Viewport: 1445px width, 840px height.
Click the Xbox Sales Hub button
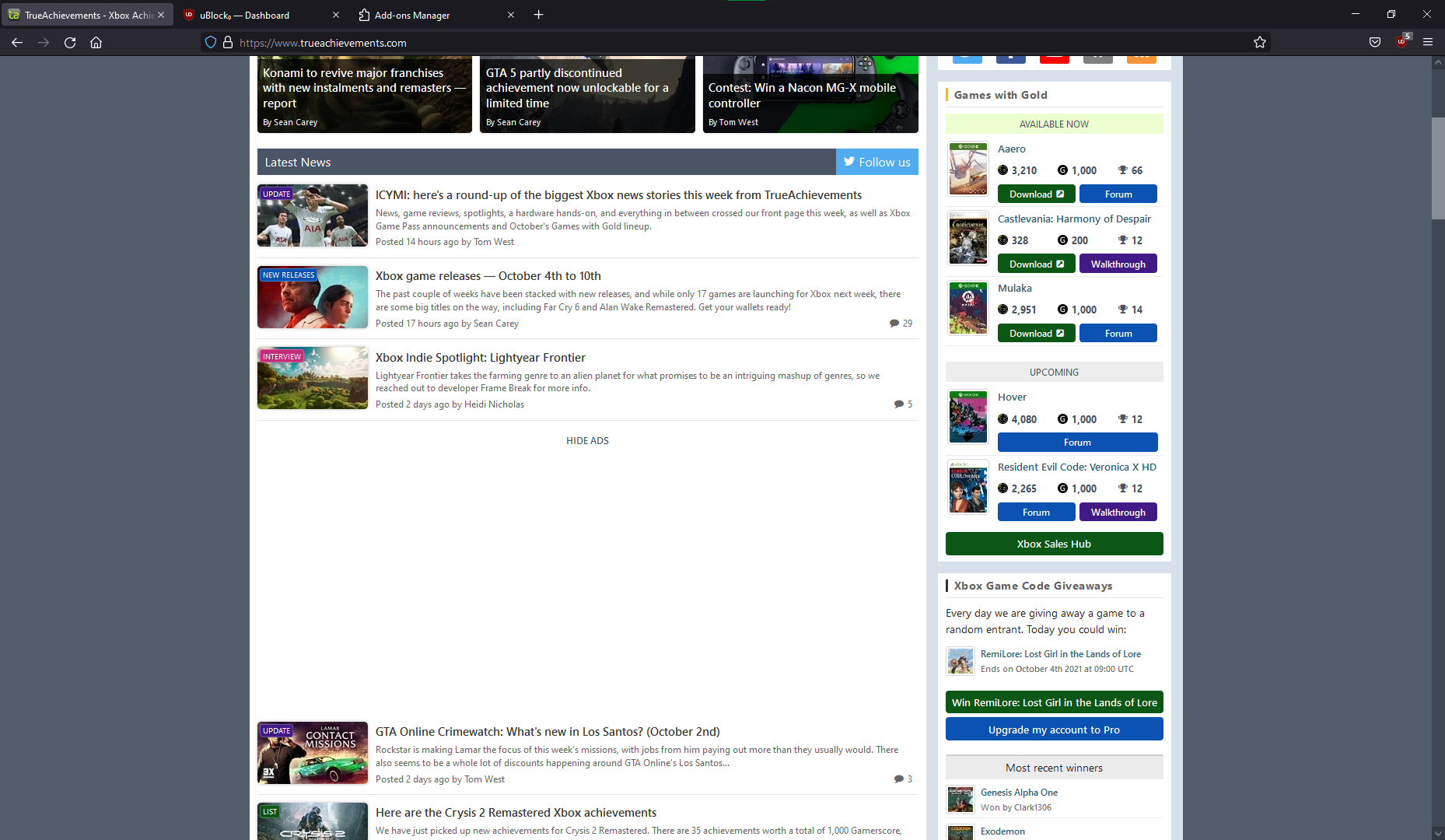click(1054, 543)
